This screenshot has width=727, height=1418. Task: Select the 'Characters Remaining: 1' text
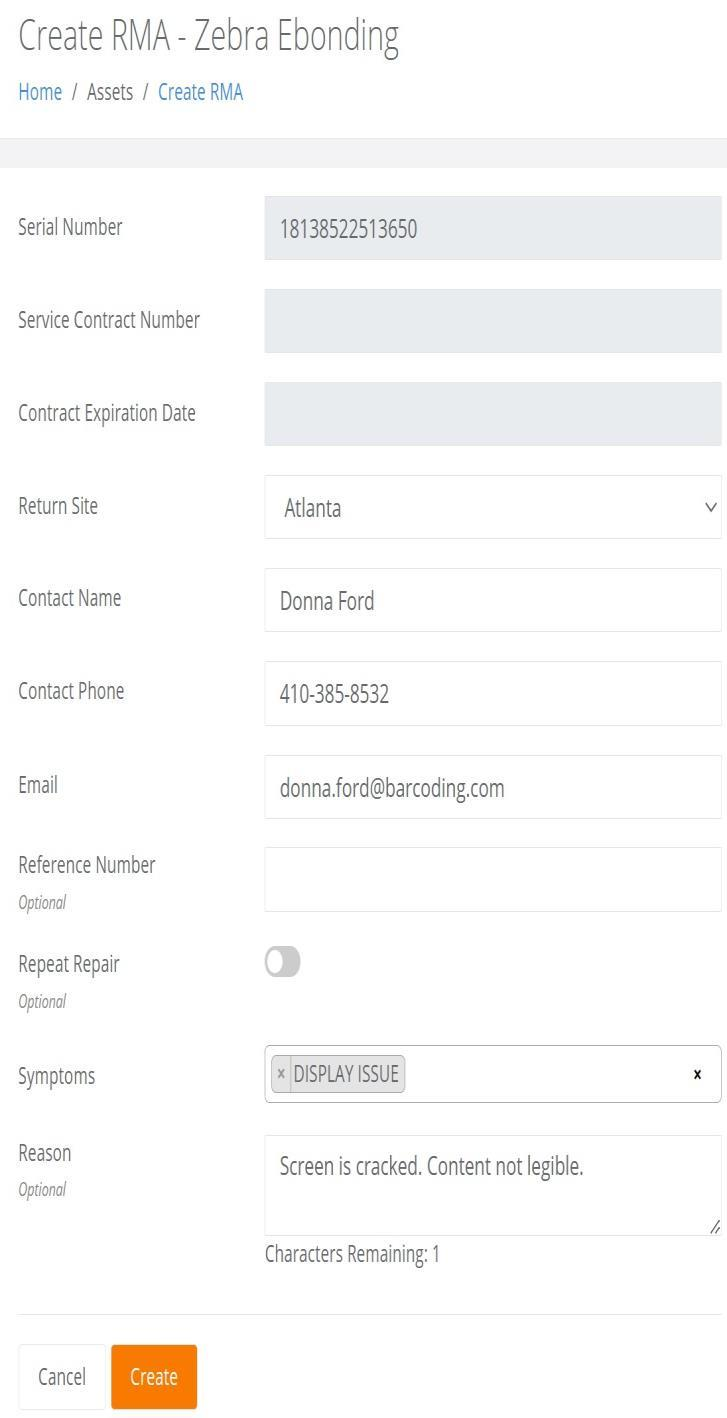352,1254
